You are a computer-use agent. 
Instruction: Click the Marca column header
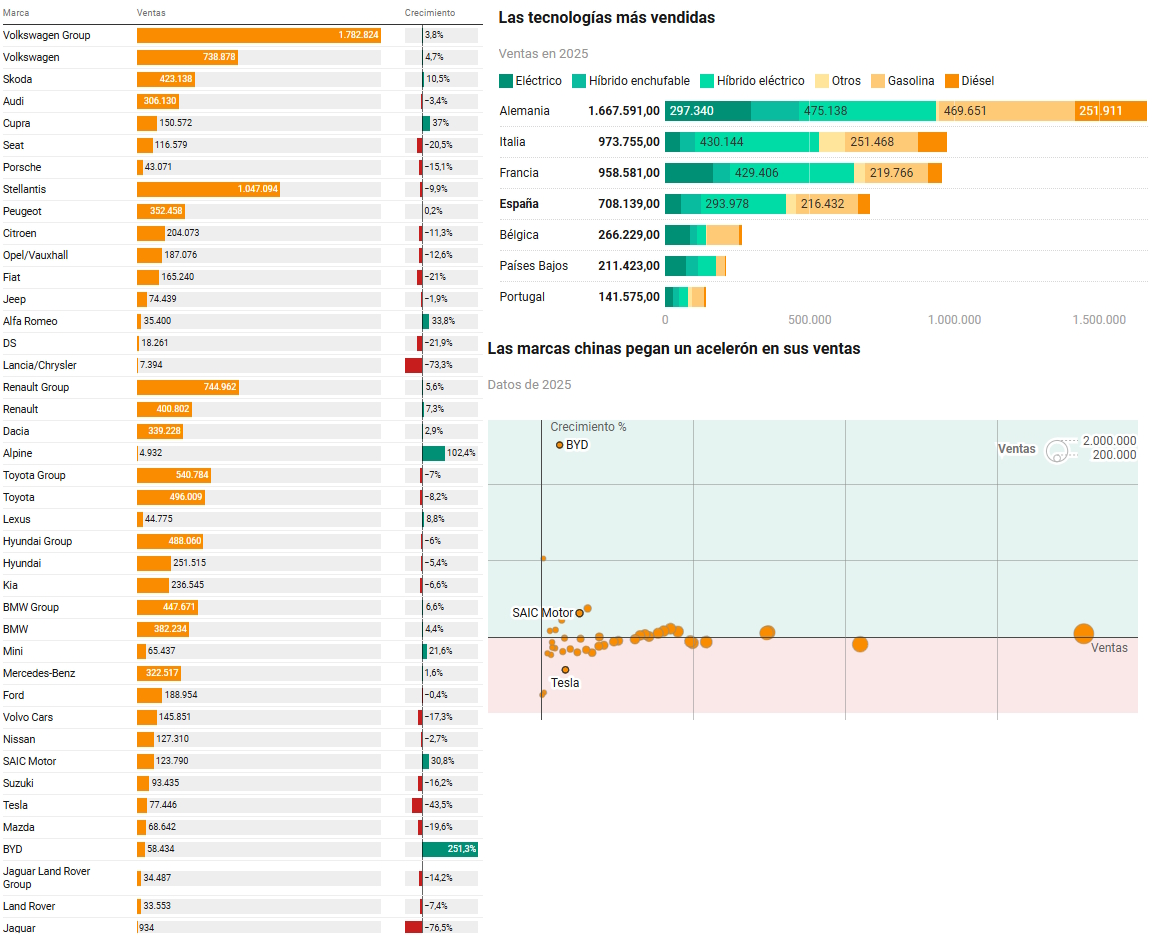pos(16,13)
